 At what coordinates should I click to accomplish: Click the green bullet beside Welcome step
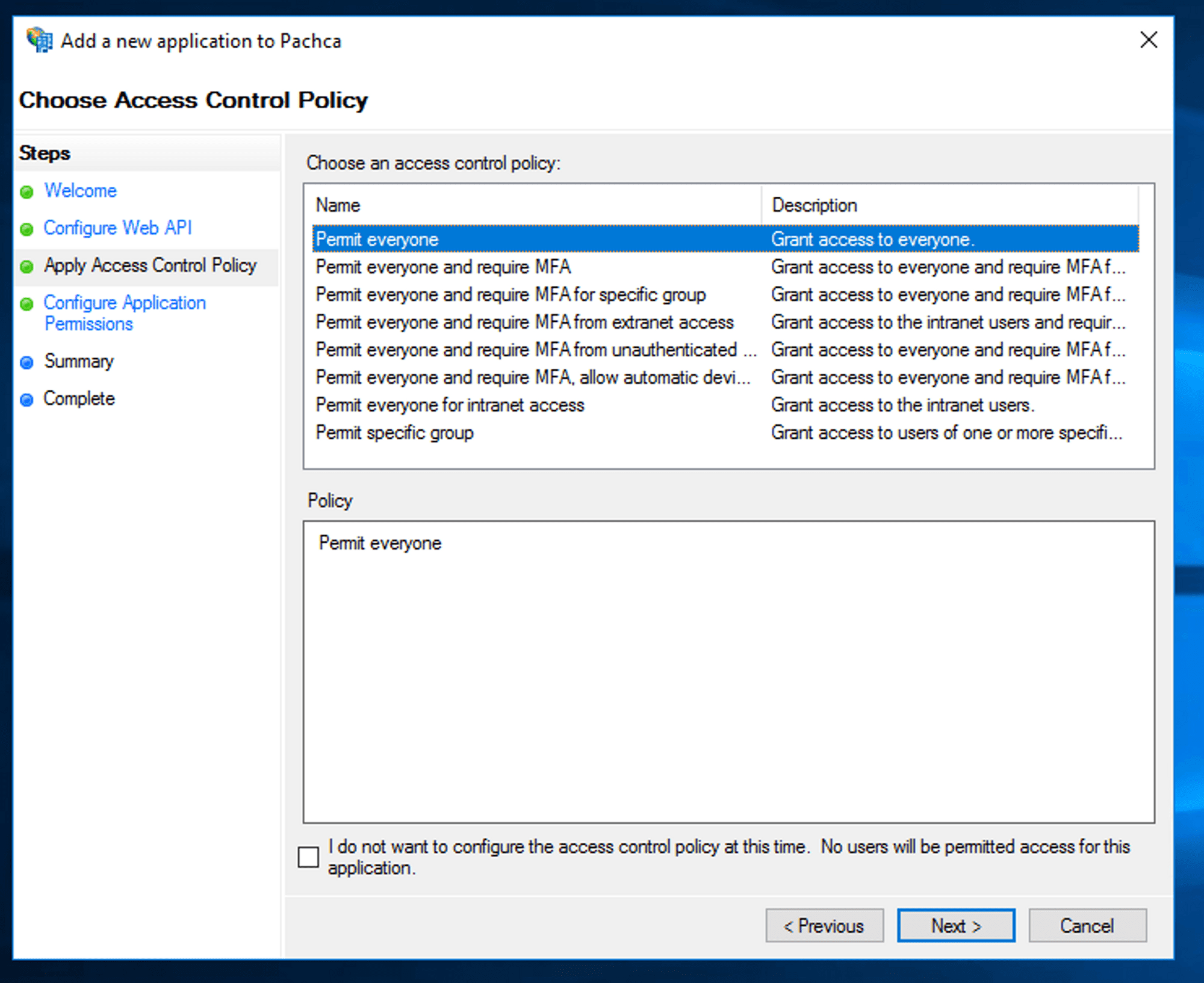coord(26,192)
